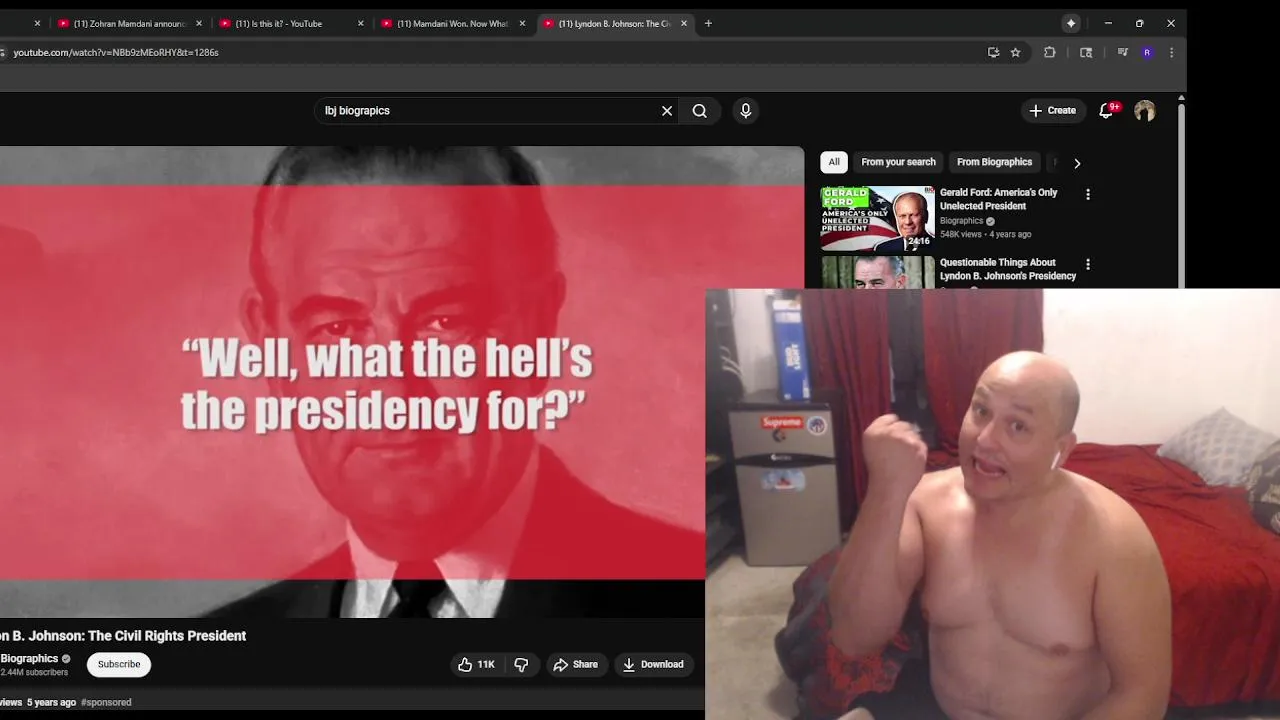Image resolution: width=1280 pixels, height=720 pixels.
Task: Select the 'From Biographics' chip
Action: pyautogui.click(x=994, y=162)
